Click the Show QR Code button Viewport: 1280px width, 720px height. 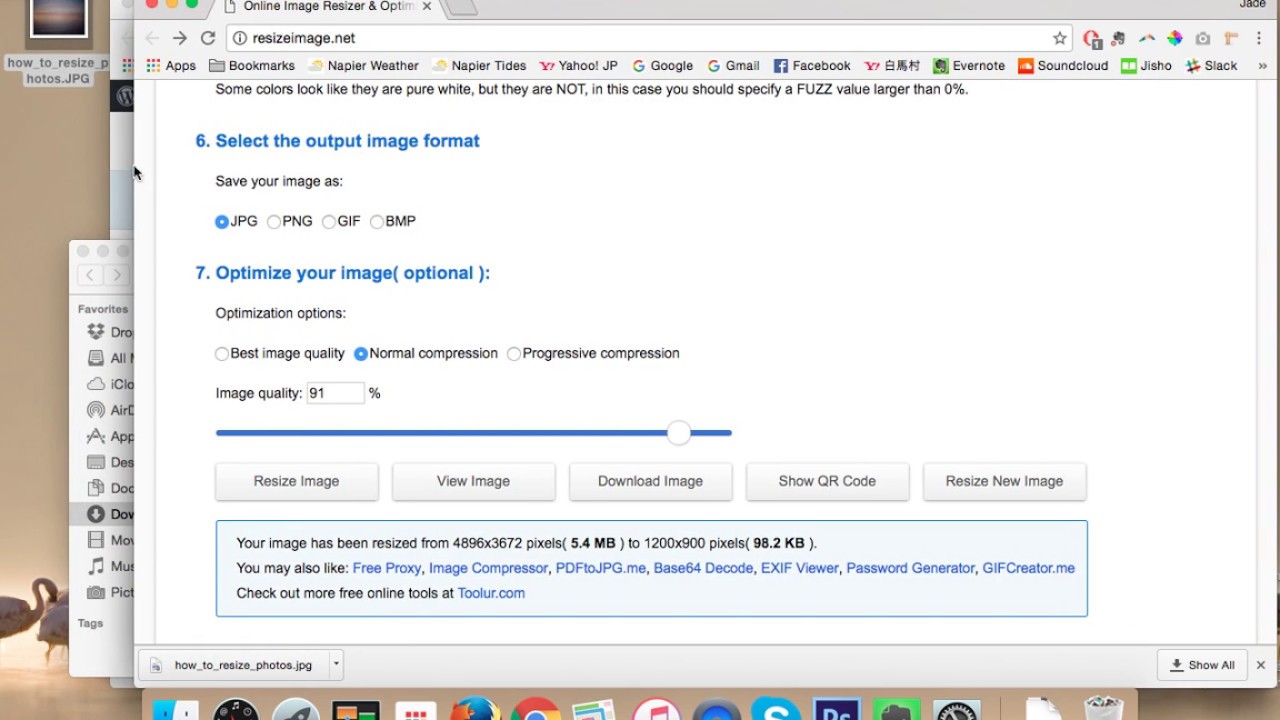coord(827,481)
